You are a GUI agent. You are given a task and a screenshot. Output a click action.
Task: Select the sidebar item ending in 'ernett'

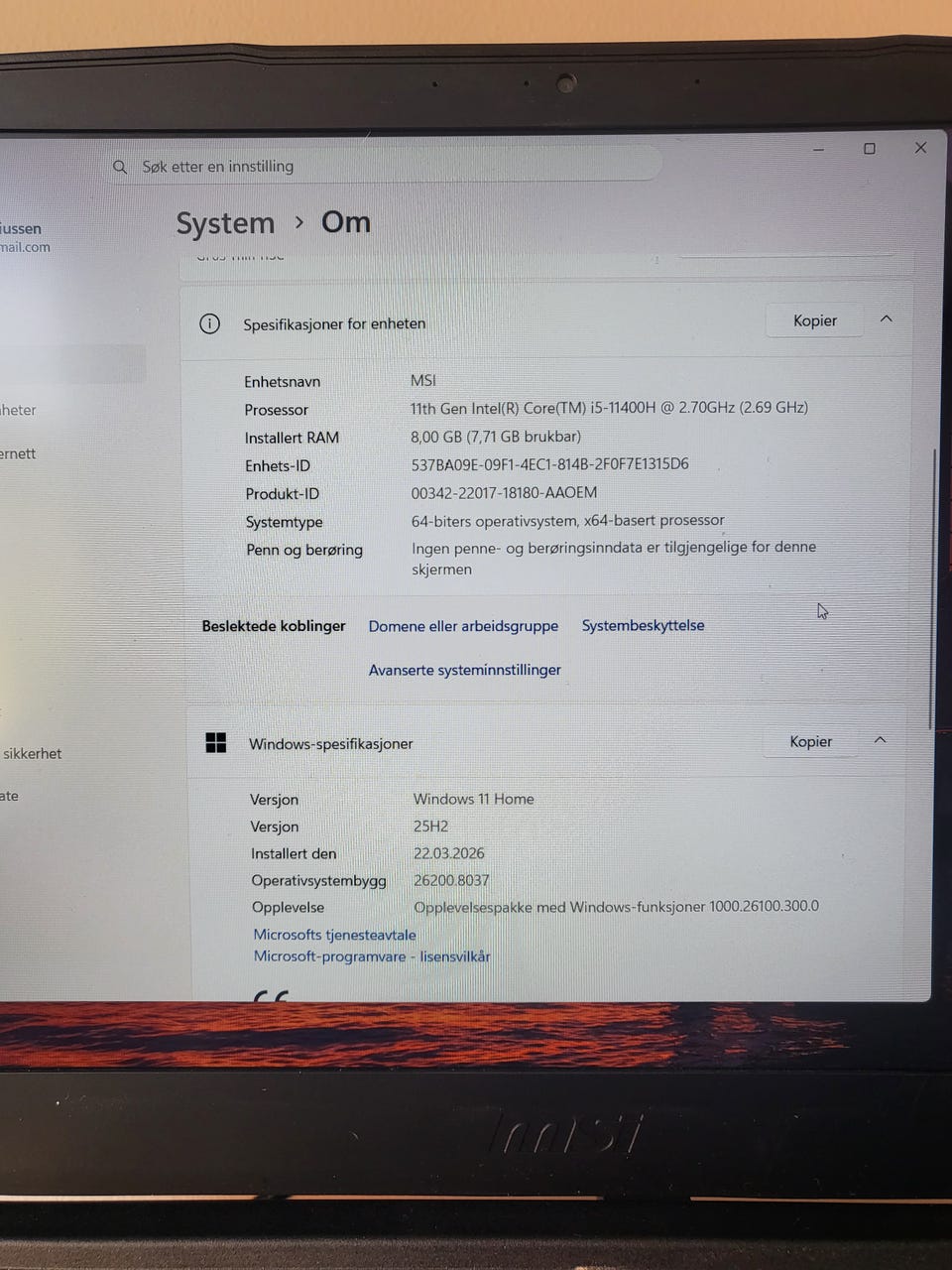point(18,453)
